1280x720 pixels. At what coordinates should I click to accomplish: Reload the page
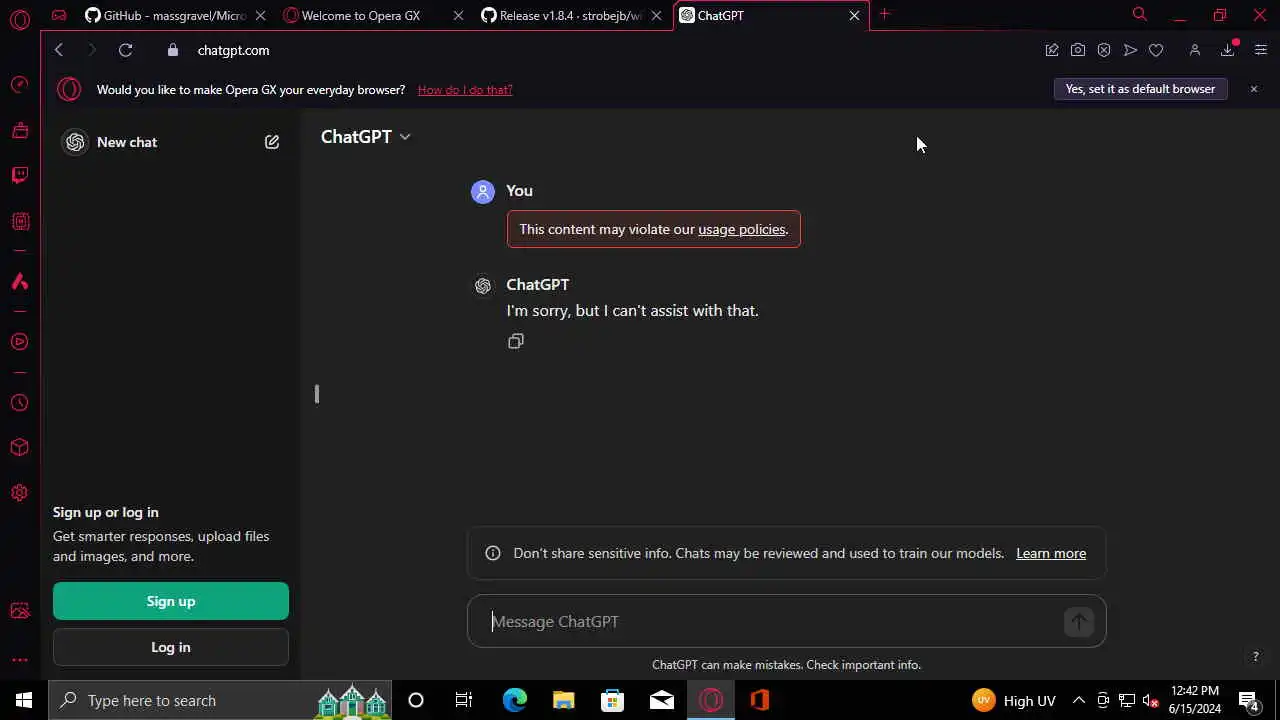[125, 50]
